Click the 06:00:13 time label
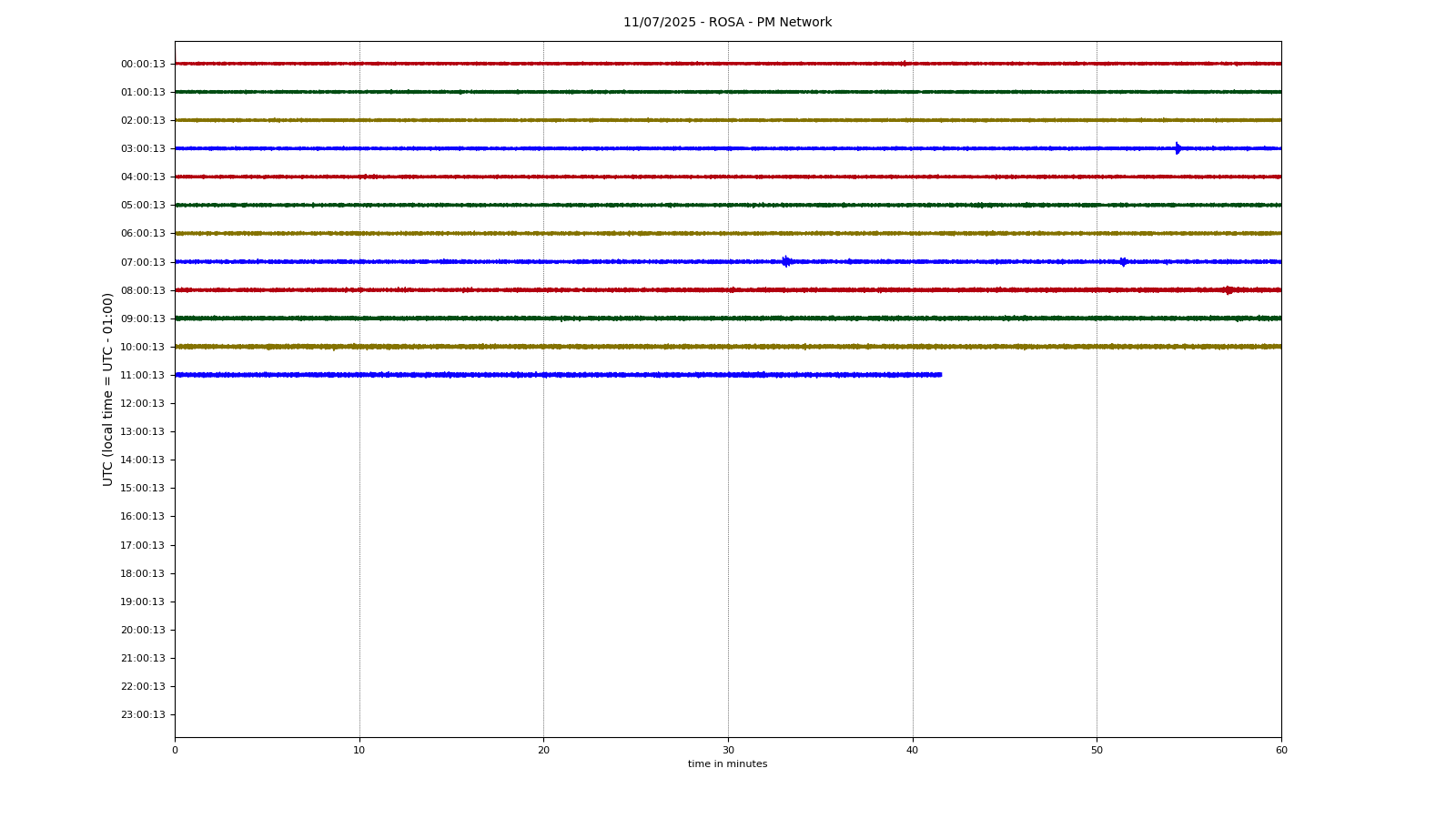The height and width of the screenshot is (819, 1456). point(143,233)
